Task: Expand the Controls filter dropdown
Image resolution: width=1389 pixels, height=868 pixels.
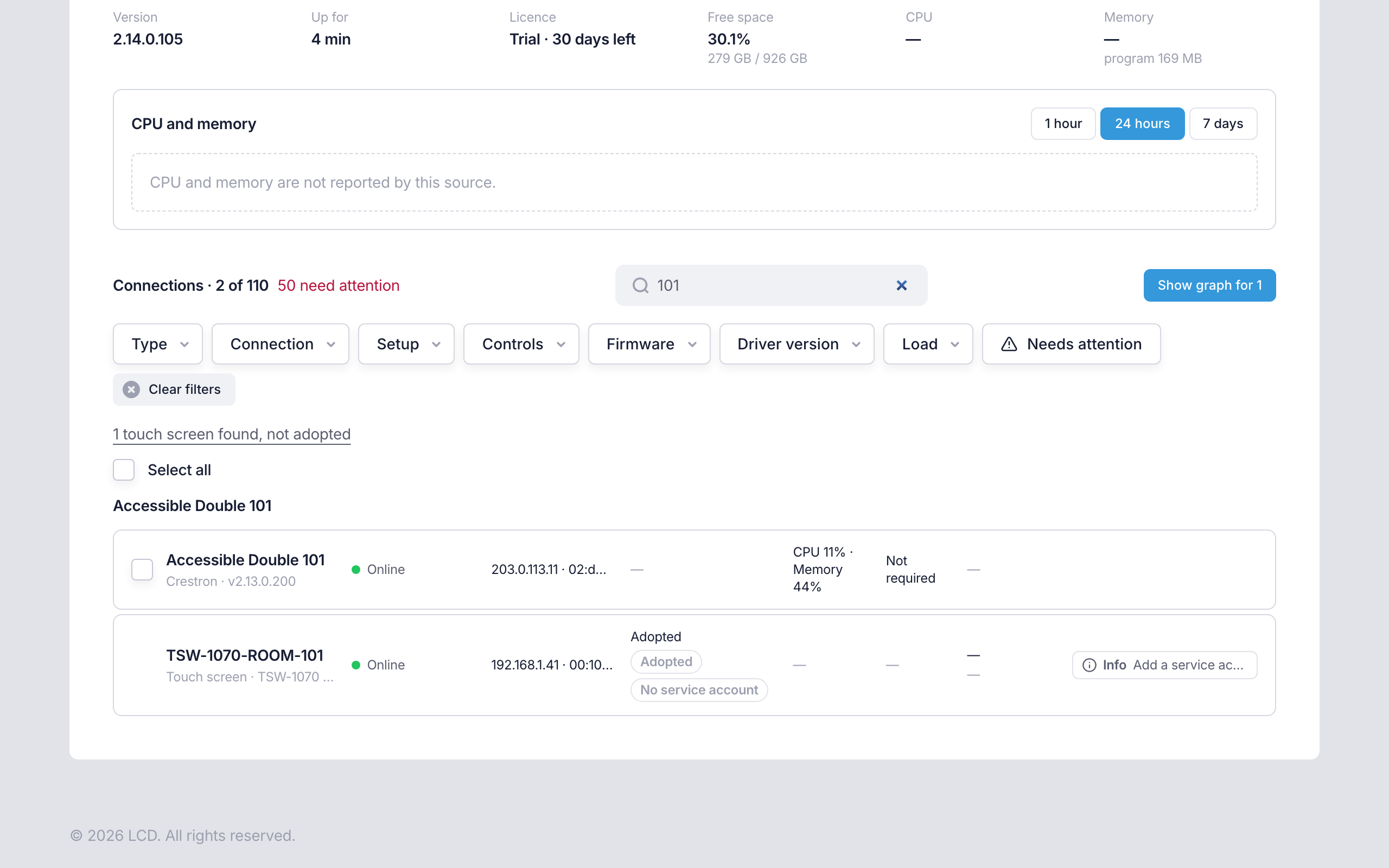Action: [x=521, y=344]
